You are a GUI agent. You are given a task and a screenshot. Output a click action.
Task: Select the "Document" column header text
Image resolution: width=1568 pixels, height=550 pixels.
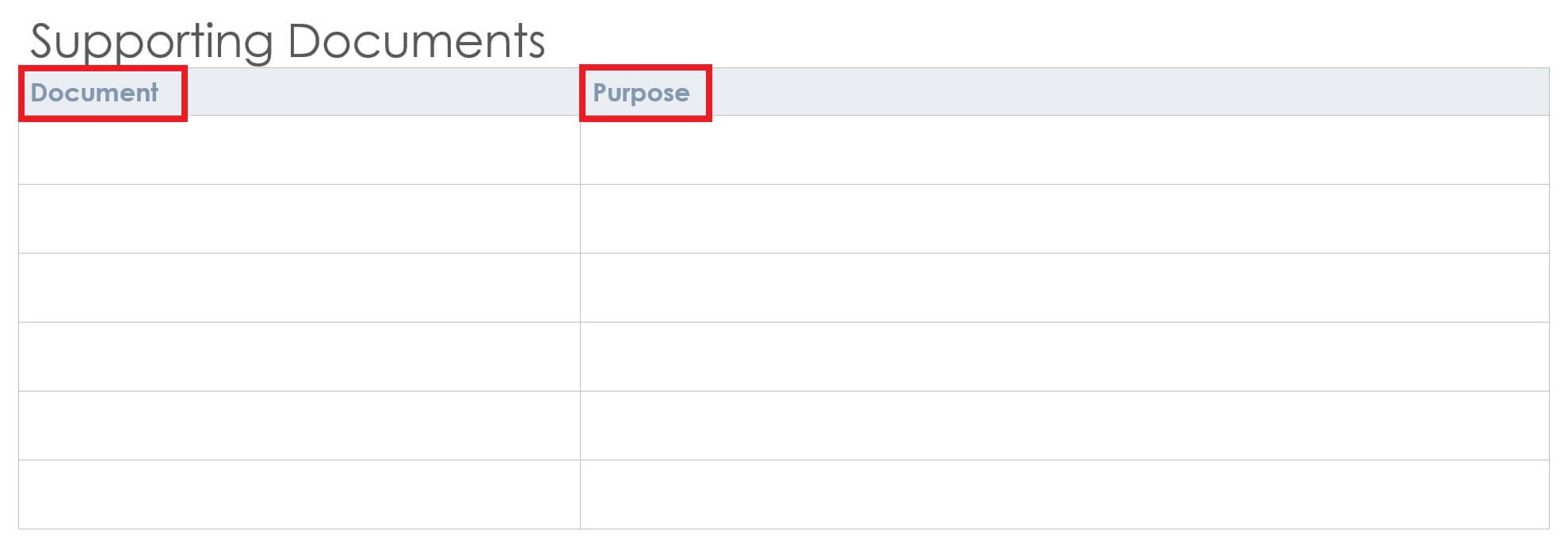(94, 93)
